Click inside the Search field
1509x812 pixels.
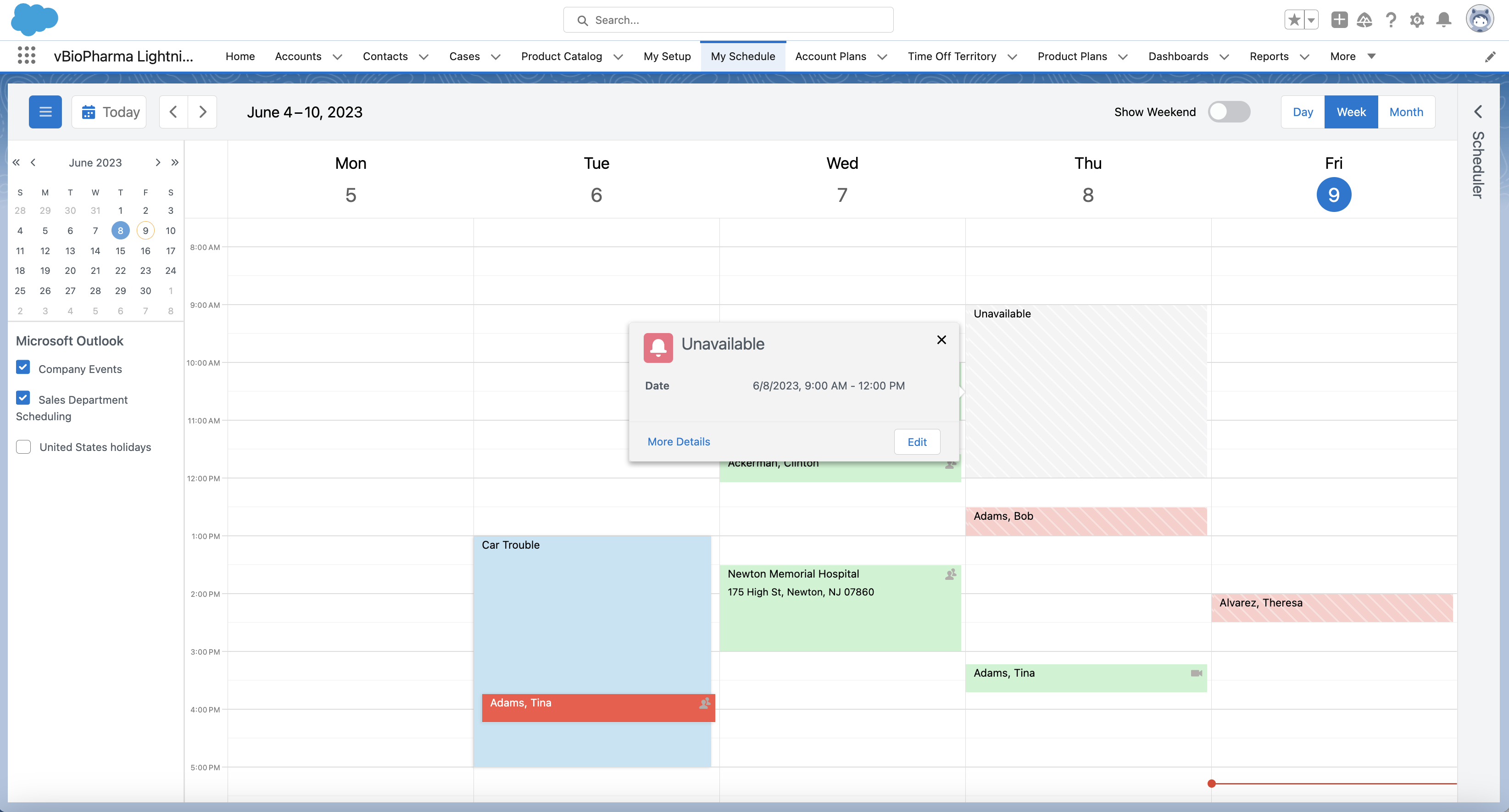coord(728,19)
